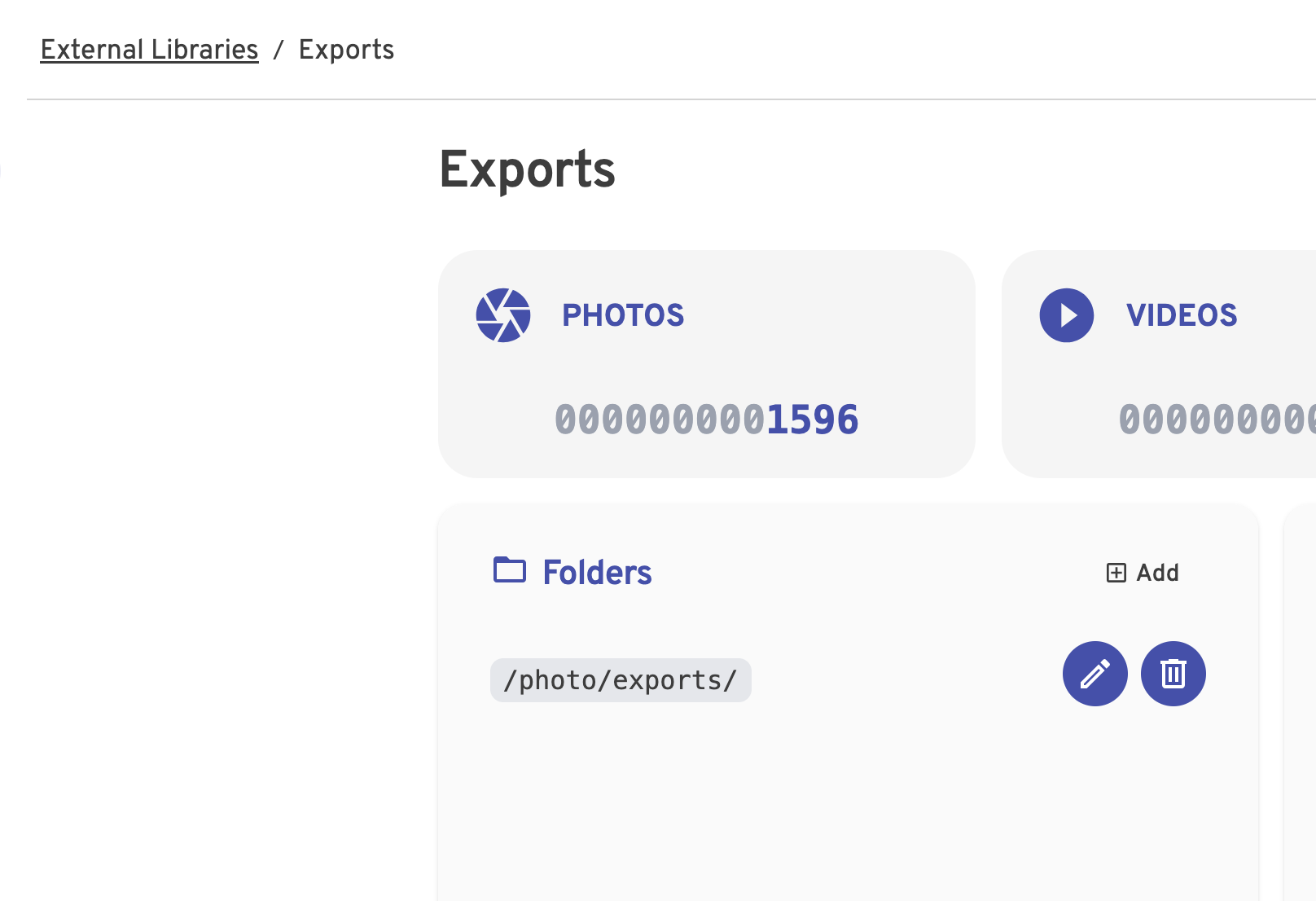Image resolution: width=1316 pixels, height=901 pixels.
Task: Delete the /photo/exports/ folder with trash icon
Action: click(1173, 674)
